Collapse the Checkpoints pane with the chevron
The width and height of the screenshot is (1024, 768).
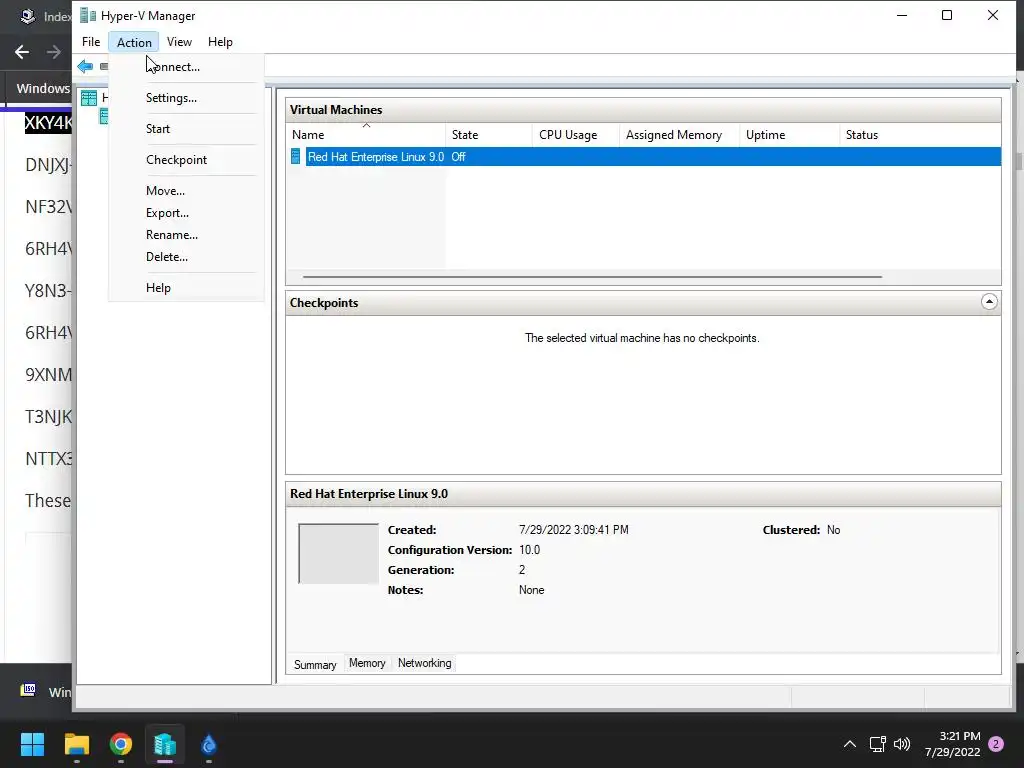tap(989, 302)
